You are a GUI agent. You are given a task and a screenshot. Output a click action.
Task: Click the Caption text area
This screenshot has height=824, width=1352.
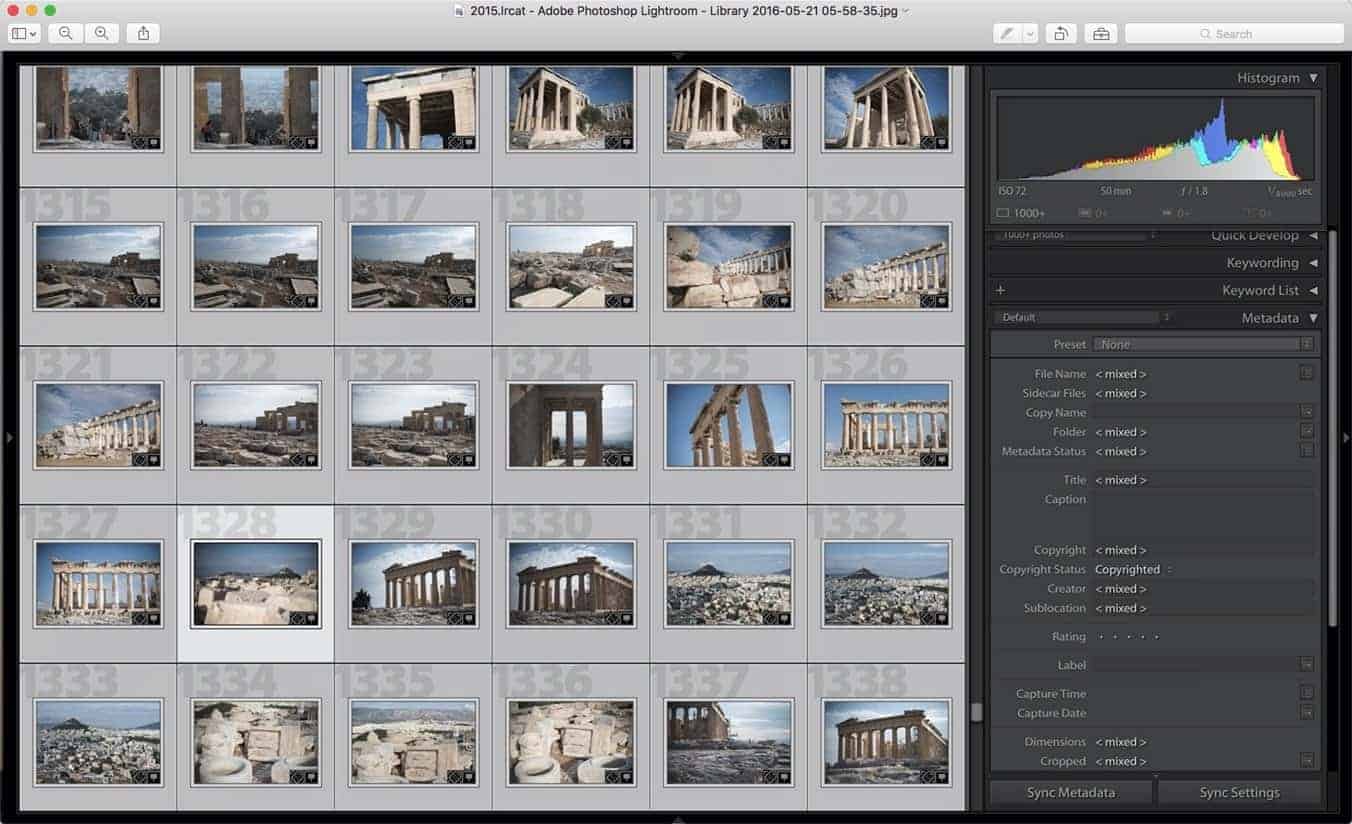pyautogui.click(x=1204, y=514)
